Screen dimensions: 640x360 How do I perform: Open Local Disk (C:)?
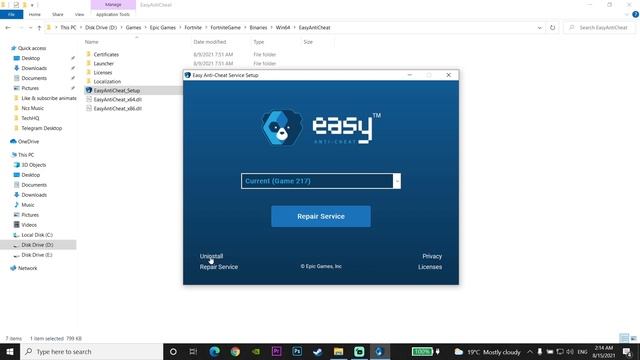[x=37, y=235]
